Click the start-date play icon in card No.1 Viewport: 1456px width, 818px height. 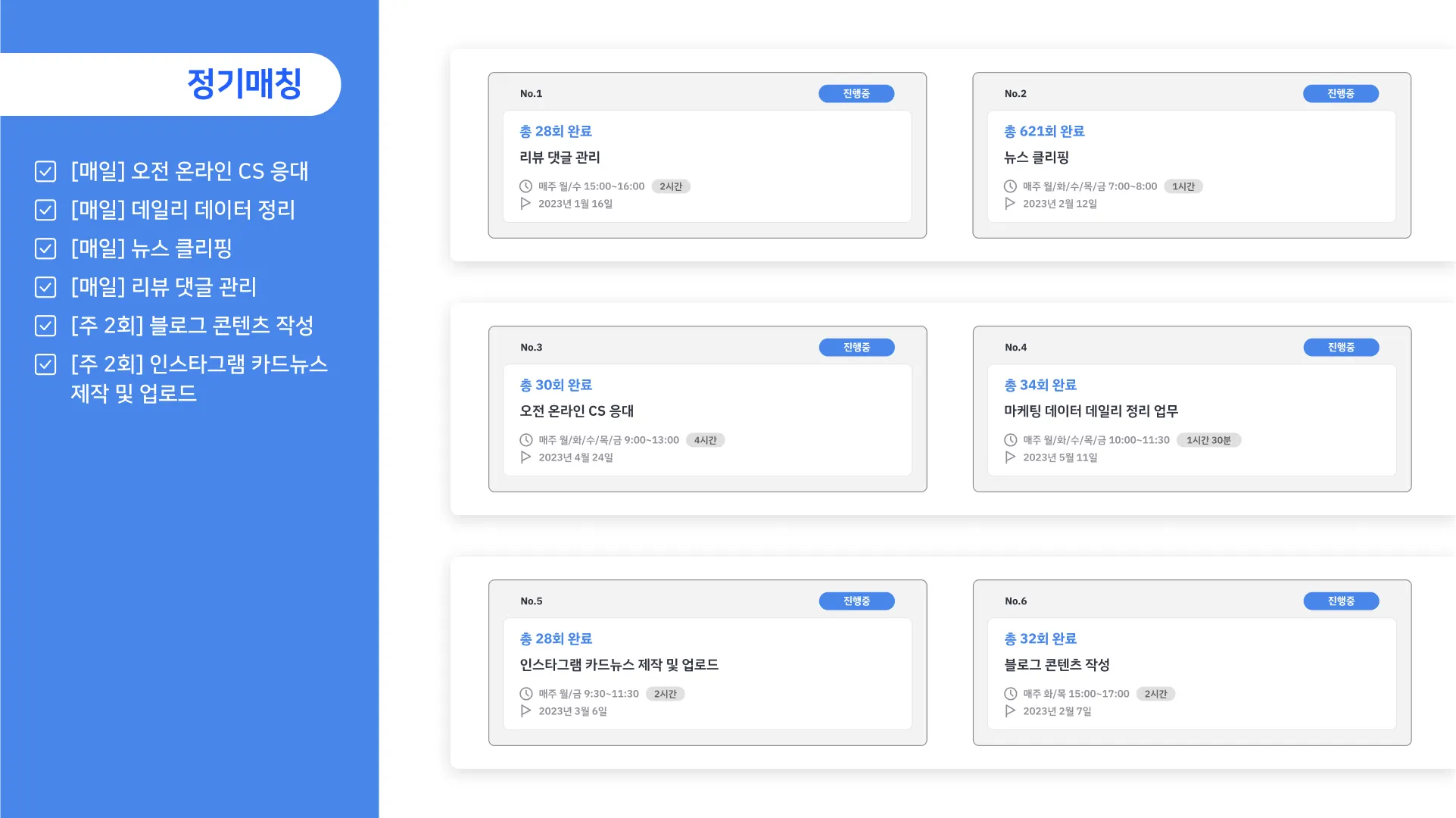click(525, 204)
